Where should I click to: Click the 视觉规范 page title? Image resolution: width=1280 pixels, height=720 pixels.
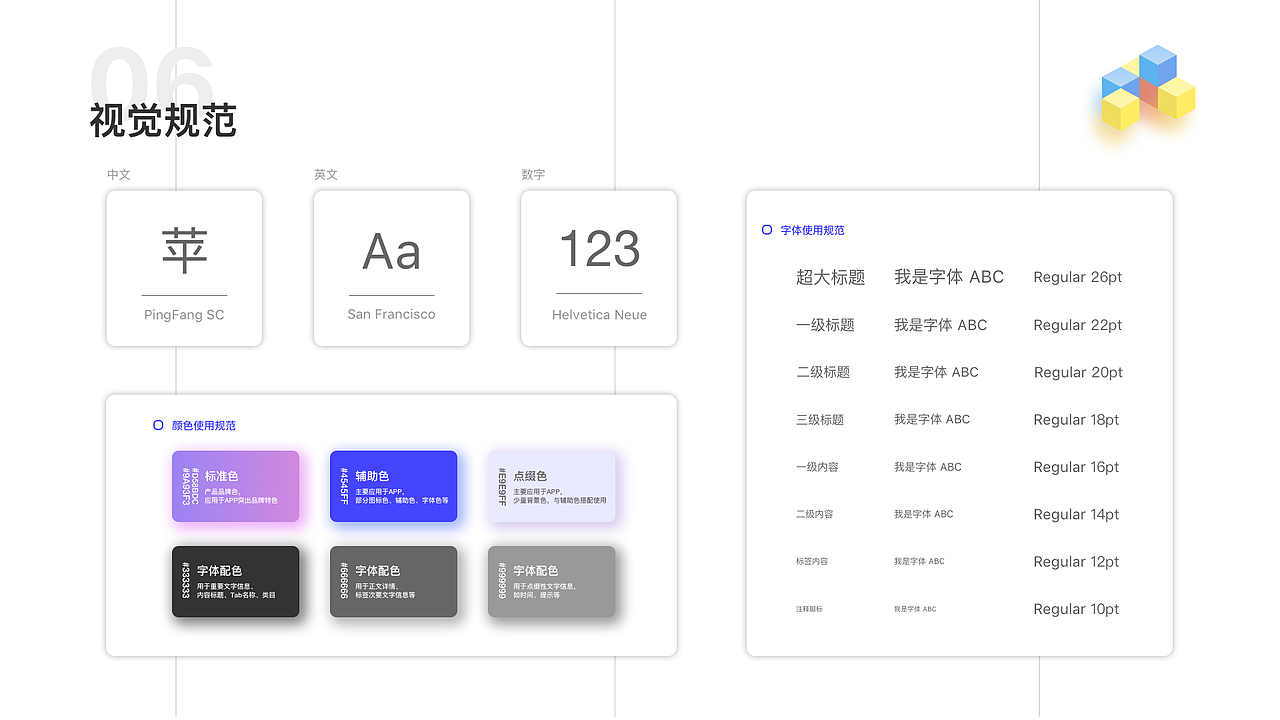click(163, 120)
